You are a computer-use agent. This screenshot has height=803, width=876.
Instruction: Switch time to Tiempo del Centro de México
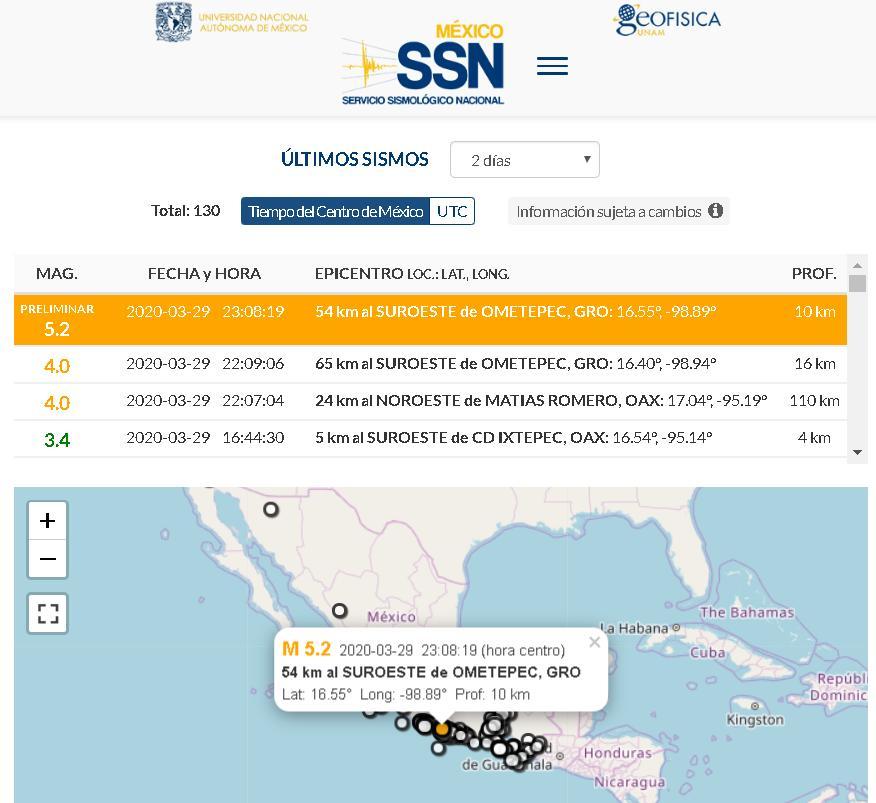point(335,211)
